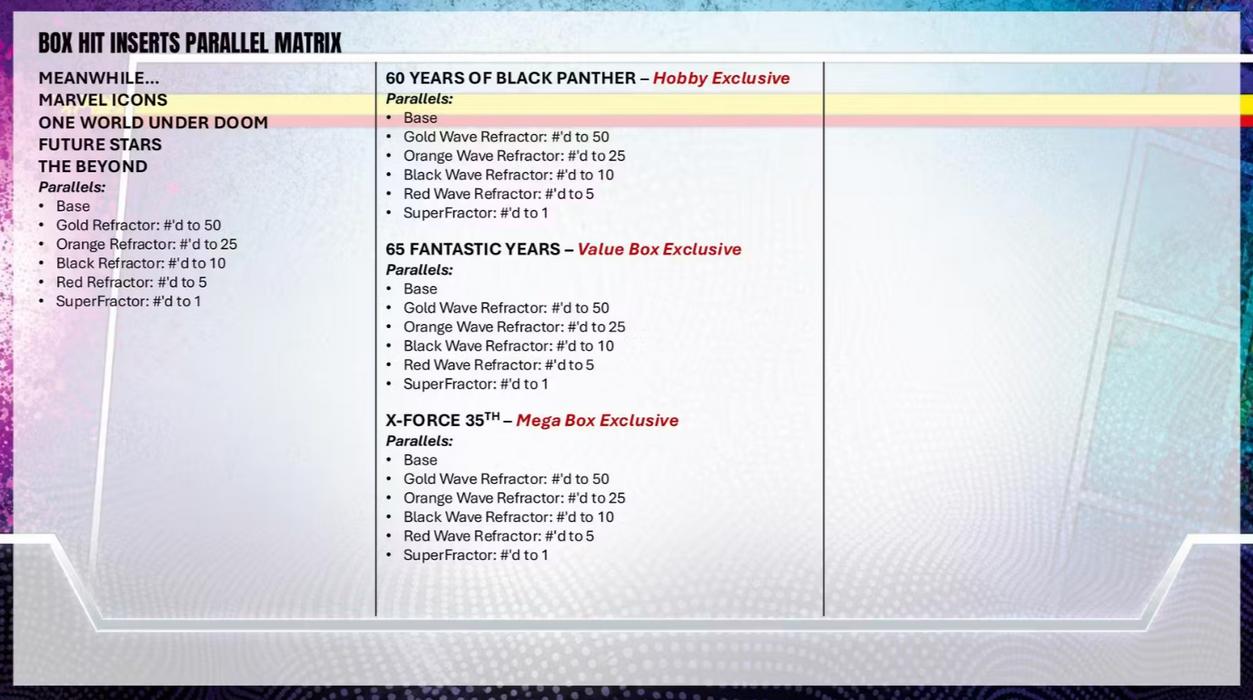Click the red "Mega Box Exclusive" label
Viewport: 1253px width, 700px height.
598,420
